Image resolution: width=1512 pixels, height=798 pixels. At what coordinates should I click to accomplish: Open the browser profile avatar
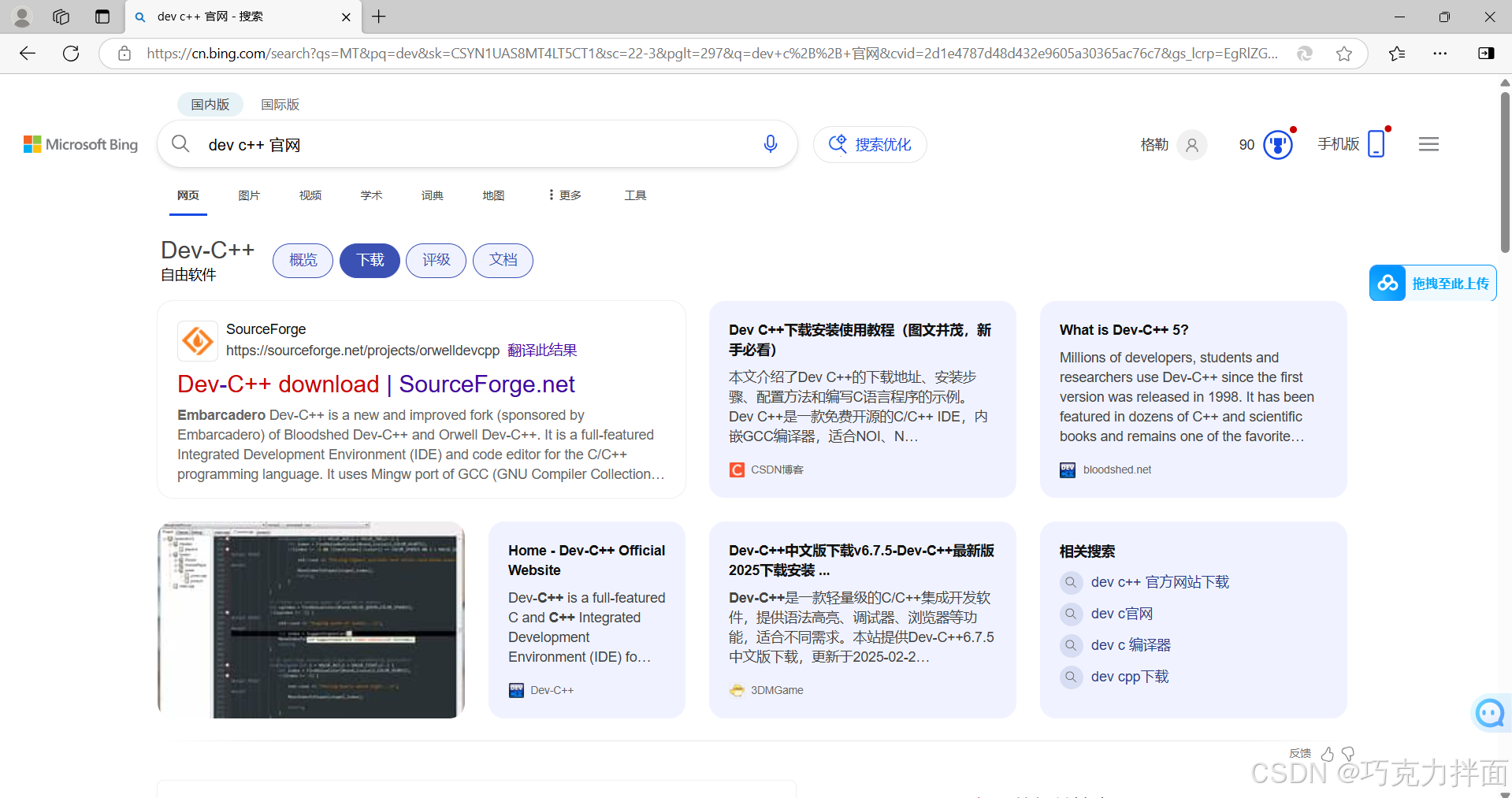point(22,17)
